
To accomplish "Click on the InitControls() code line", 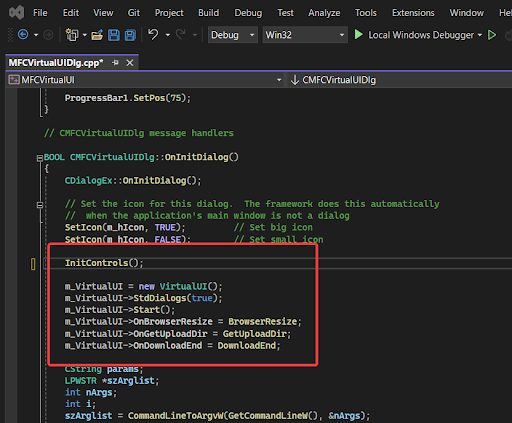I will pyautogui.click(x=104, y=263).
